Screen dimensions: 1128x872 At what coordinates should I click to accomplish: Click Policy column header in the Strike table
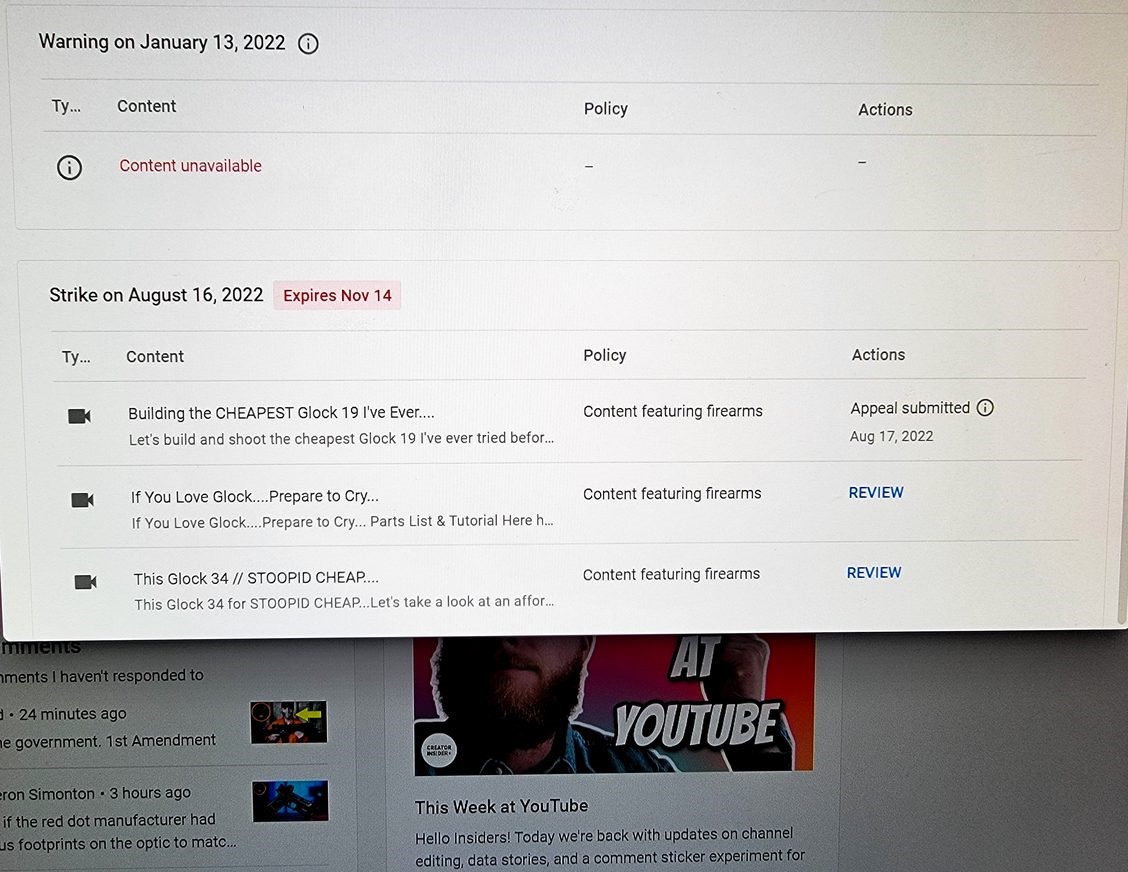[x=604, y=355]
